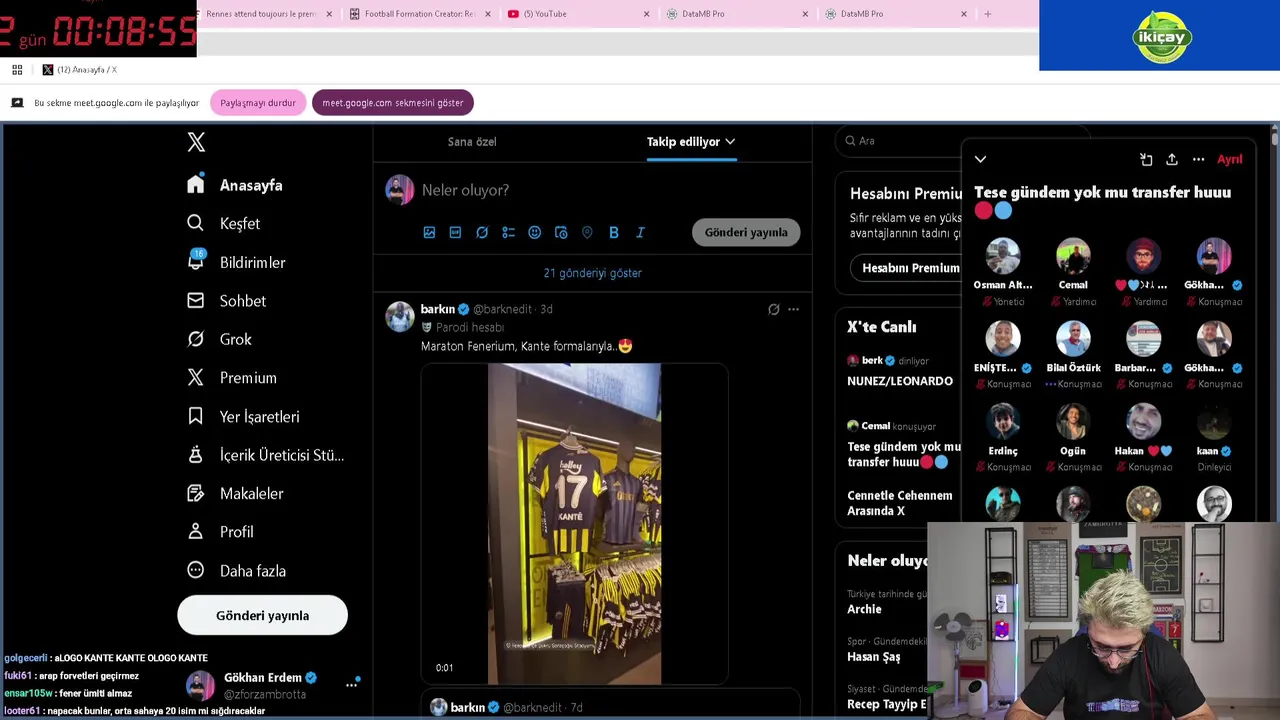Open the NUNEZ/LEONARDO live Space
Screen dimensions: 1280x720
coord(900,381)
